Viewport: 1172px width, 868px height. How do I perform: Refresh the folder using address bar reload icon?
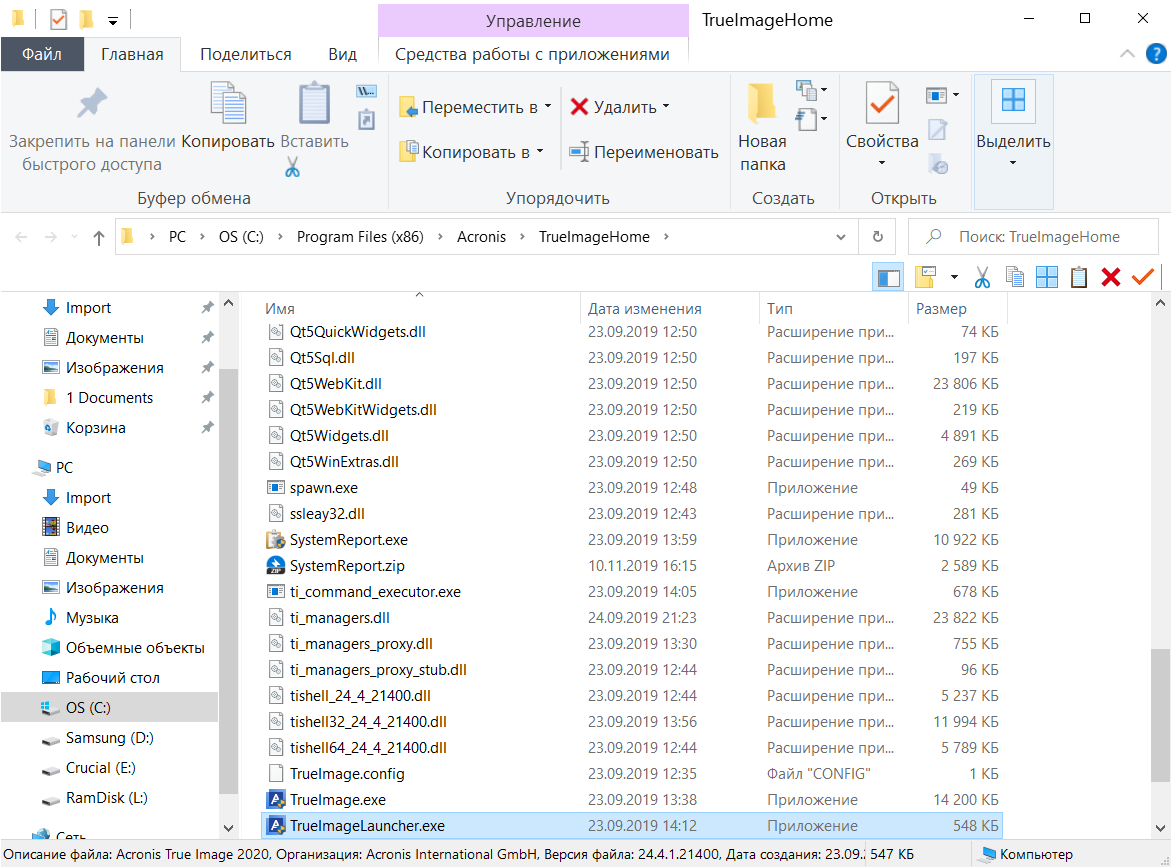[878, 237]
